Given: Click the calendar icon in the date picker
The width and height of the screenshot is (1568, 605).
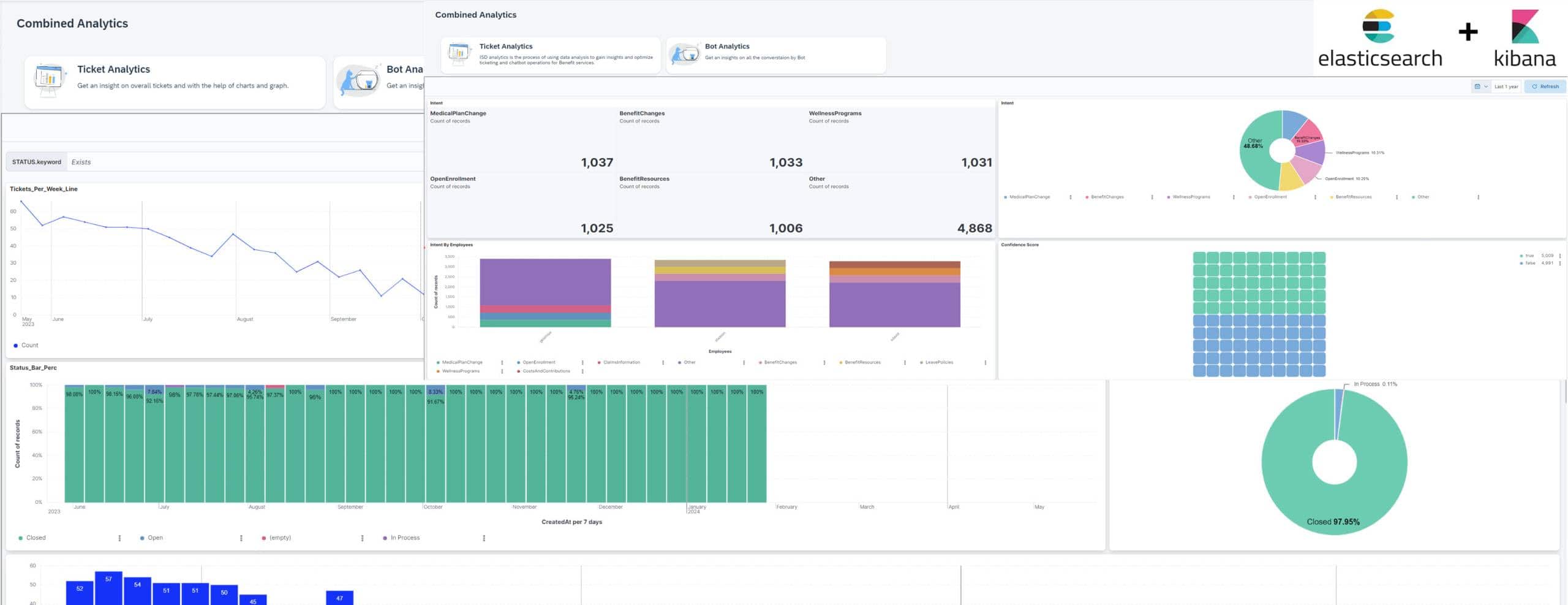Looking at the screenshot, I should click(x=1477, y=86).
